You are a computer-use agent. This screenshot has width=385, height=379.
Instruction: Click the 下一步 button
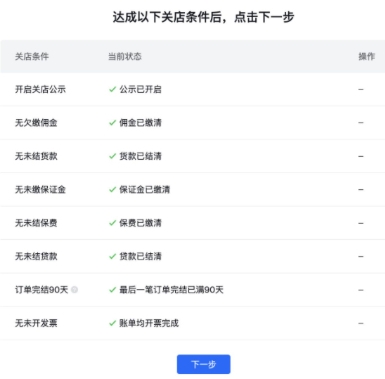coord(203,364)
